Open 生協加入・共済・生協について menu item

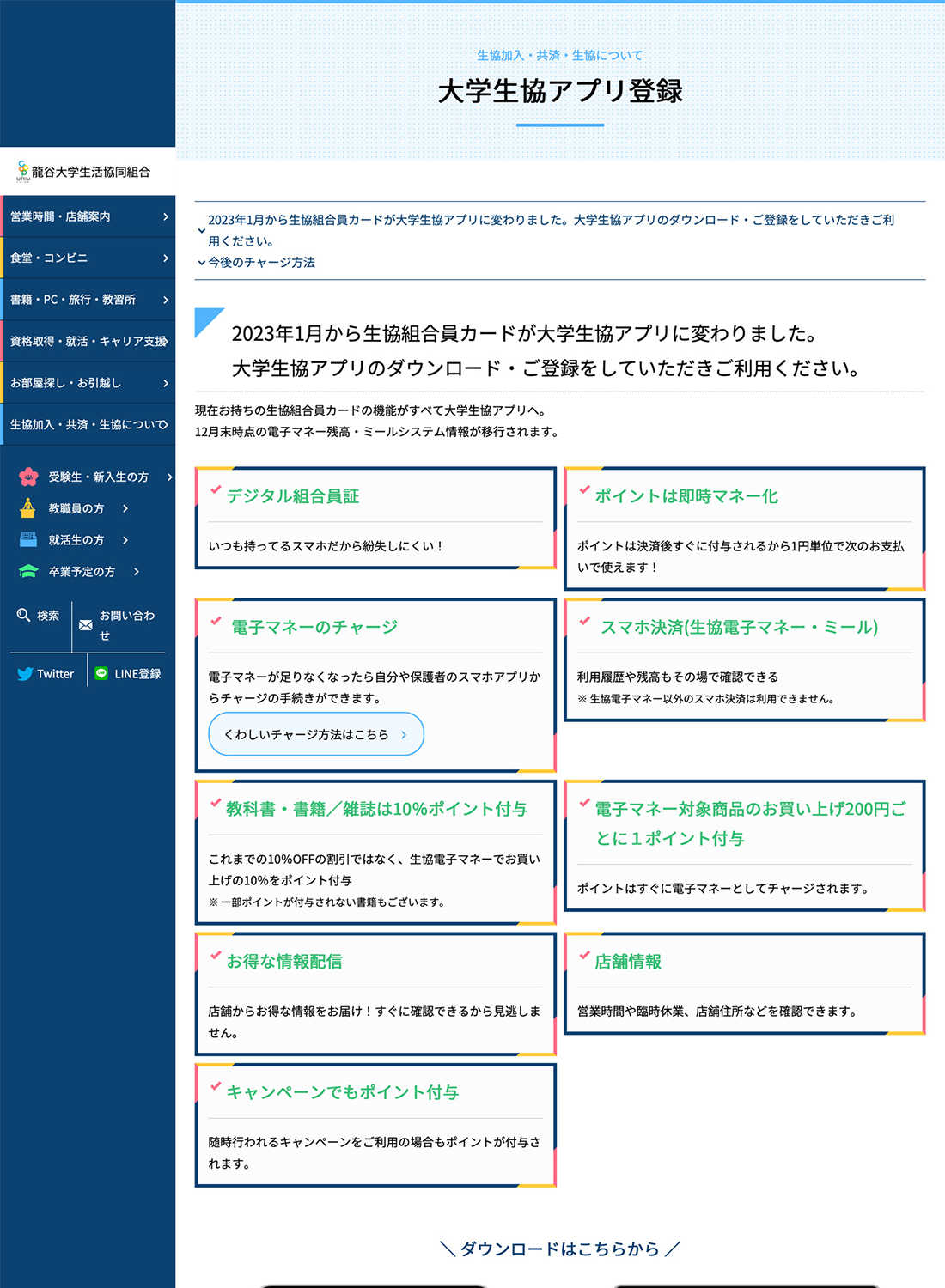click(x=88, y=425)
